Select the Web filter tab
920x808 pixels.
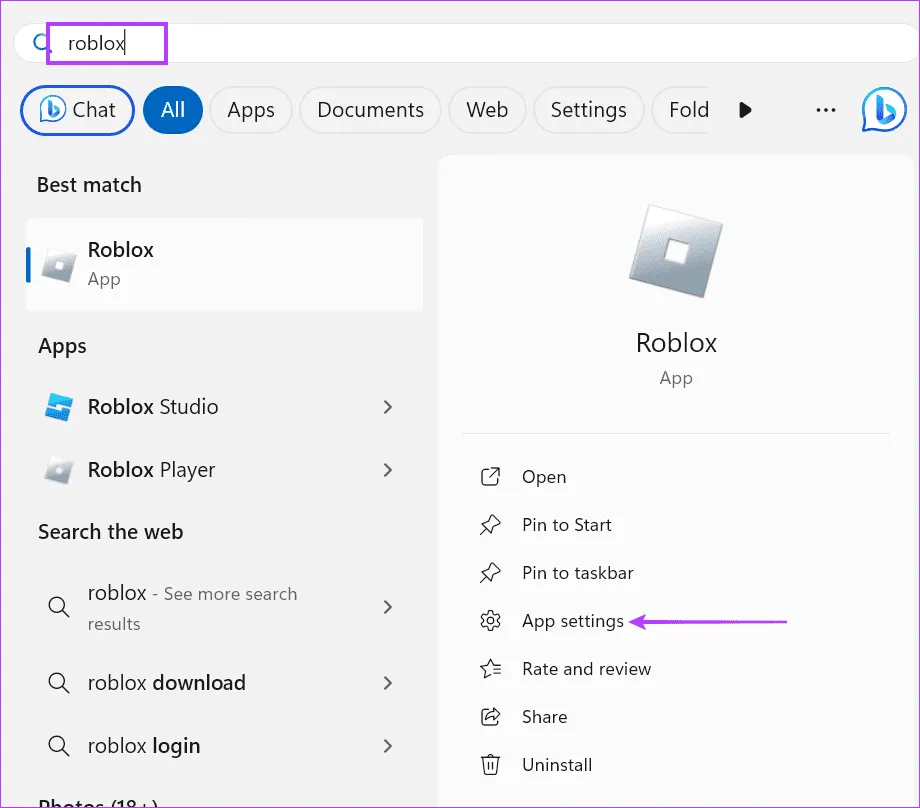487,110
